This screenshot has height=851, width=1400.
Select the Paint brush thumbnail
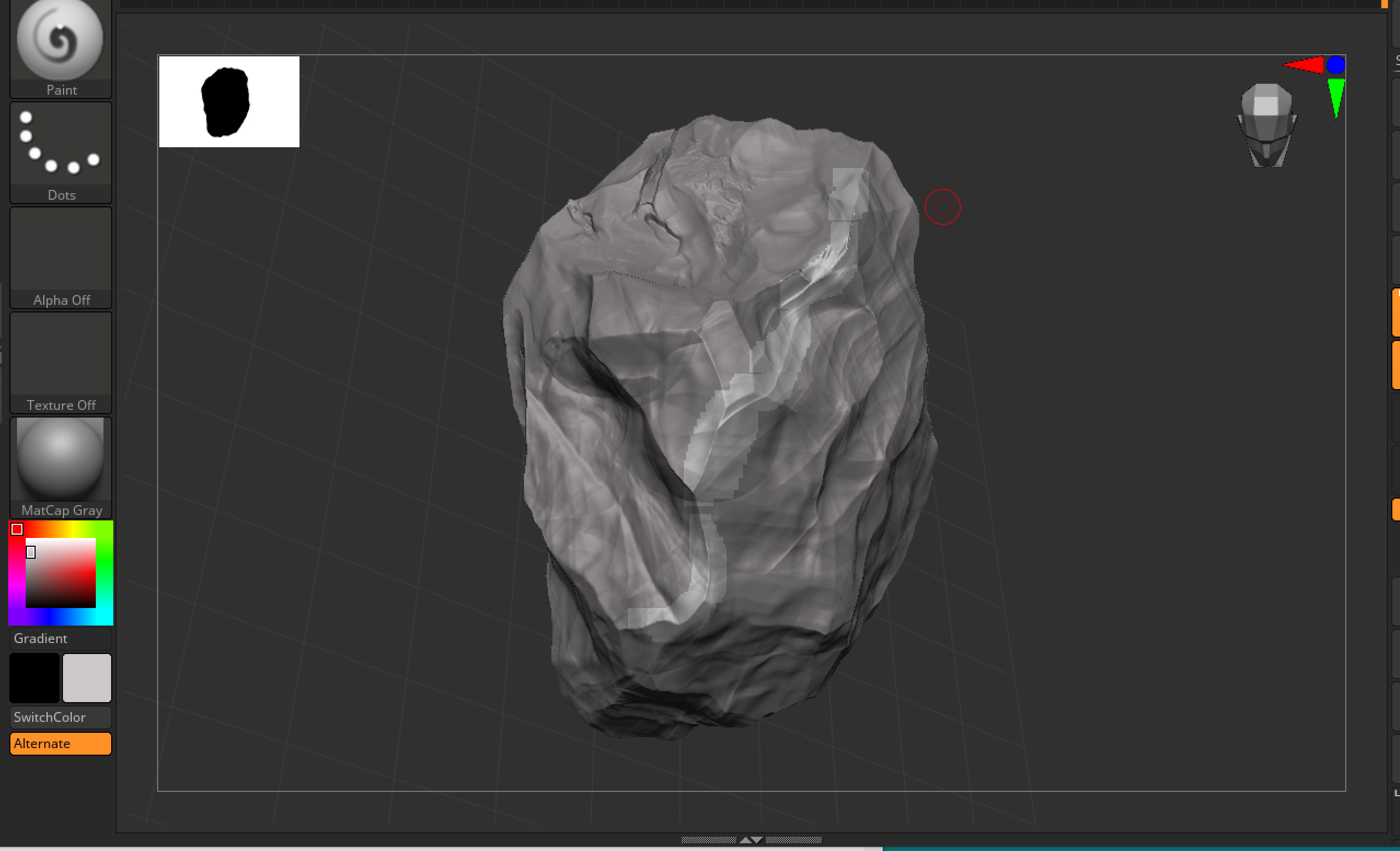(61, 40)
